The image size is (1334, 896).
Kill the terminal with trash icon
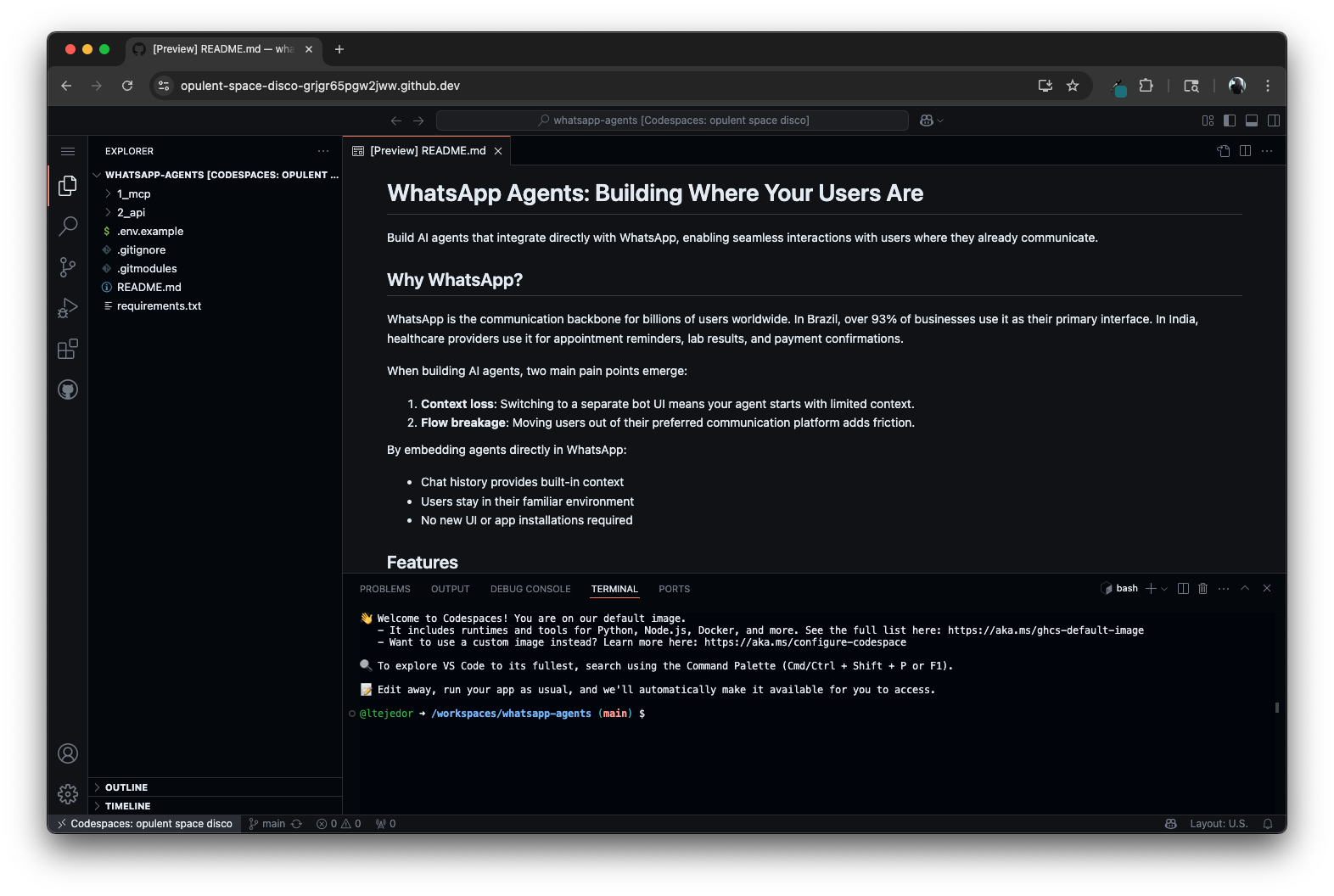pos(1202,589)
